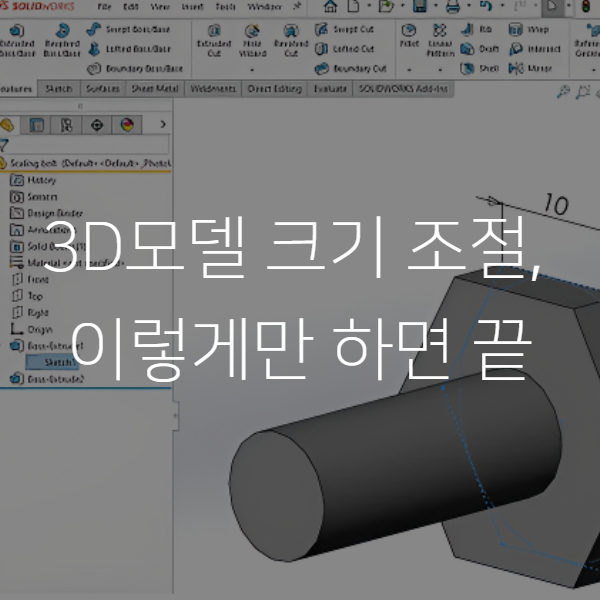Open the PropertyManager panel tab
The height and width of the screenshot is (600, 600).
click(x=37, y=125)
